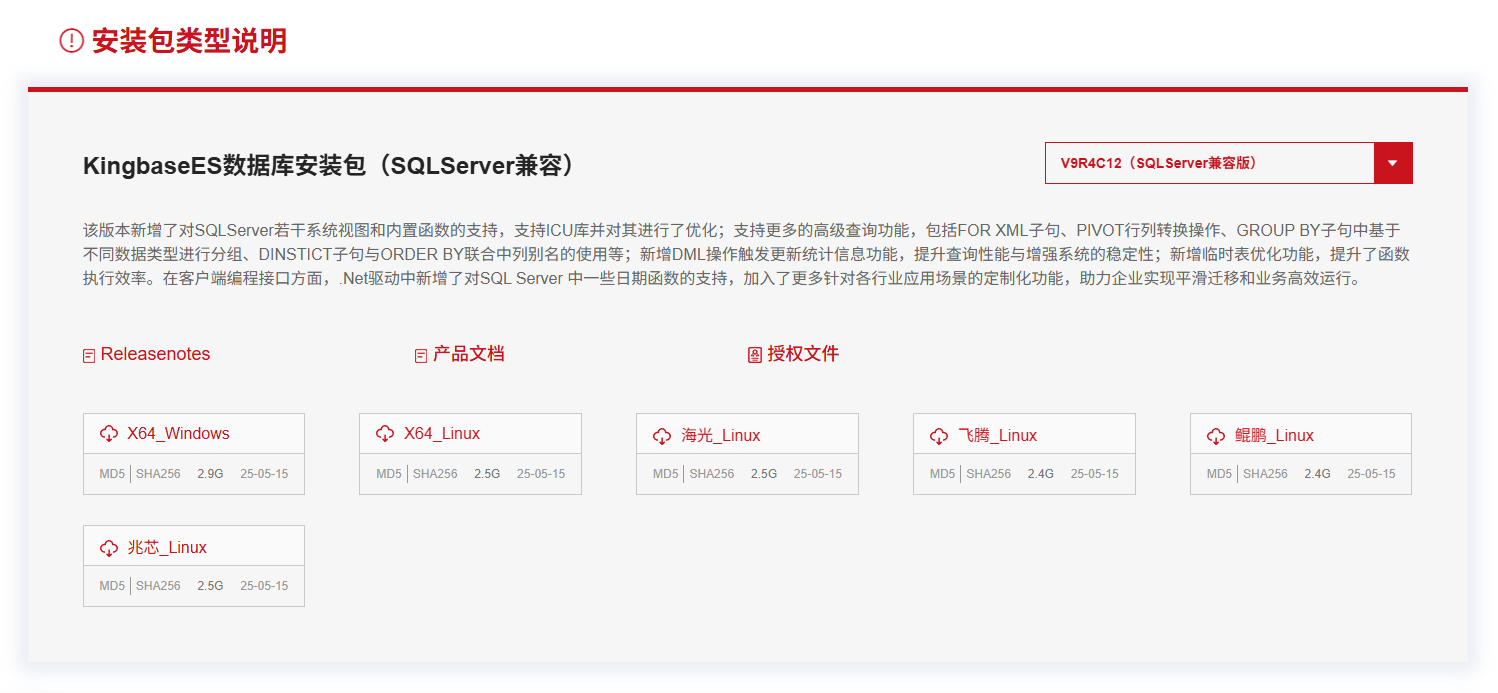This screenshot has height=693, width=1498.
Task: Click the 2.9G size of X64_Windows
Action: click(x=210, y=474)
